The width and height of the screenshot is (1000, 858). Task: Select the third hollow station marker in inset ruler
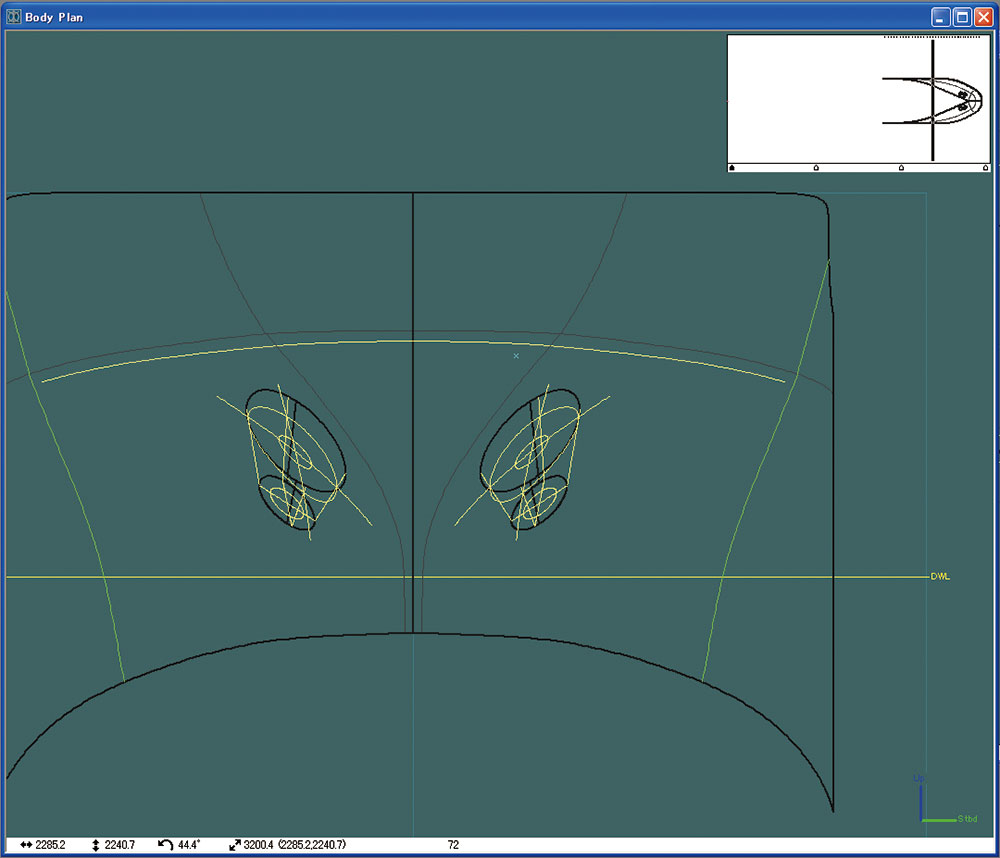tap(901, 168)
